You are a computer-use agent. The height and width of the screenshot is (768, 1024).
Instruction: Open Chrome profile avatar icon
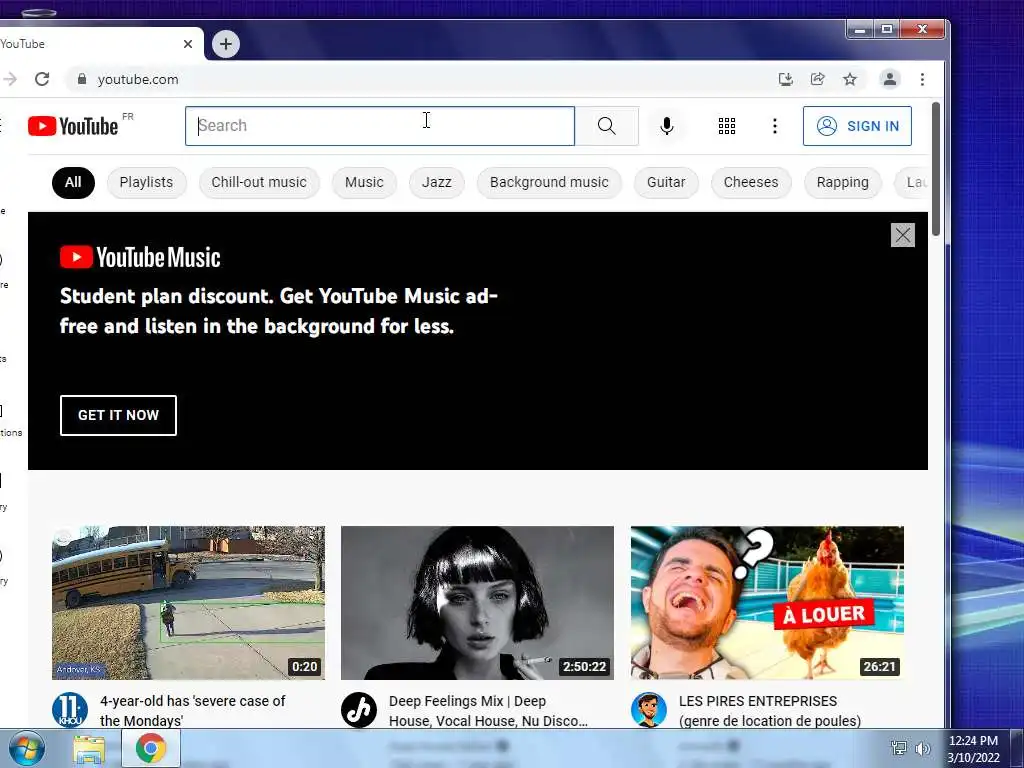pos(889,79)
